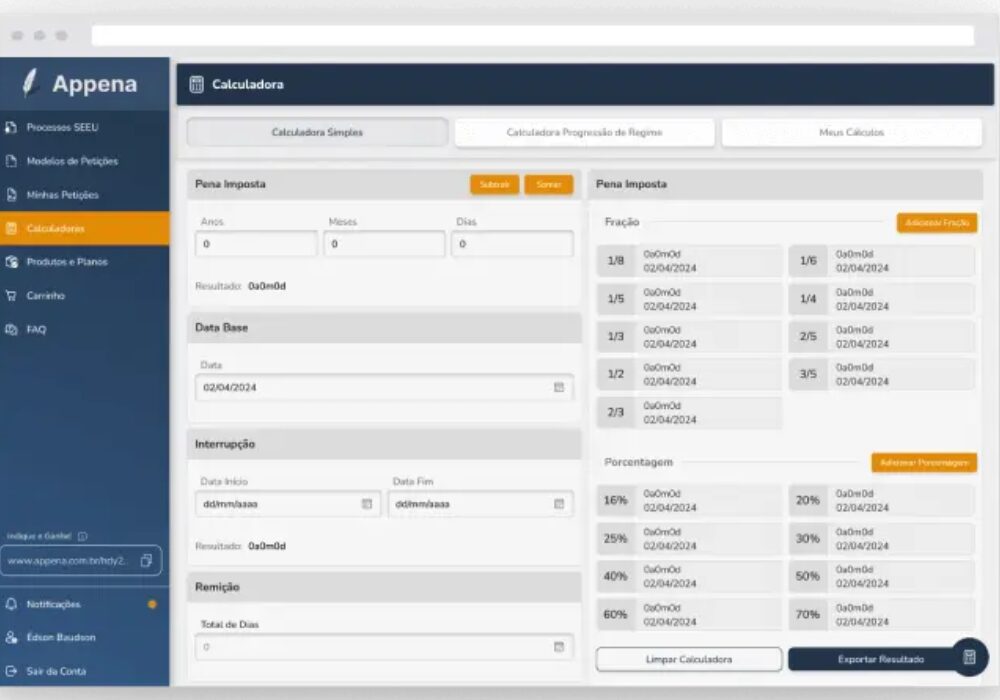Click the Adicionar Fração button
The image size is (1000, 700).
click(936, 223)
